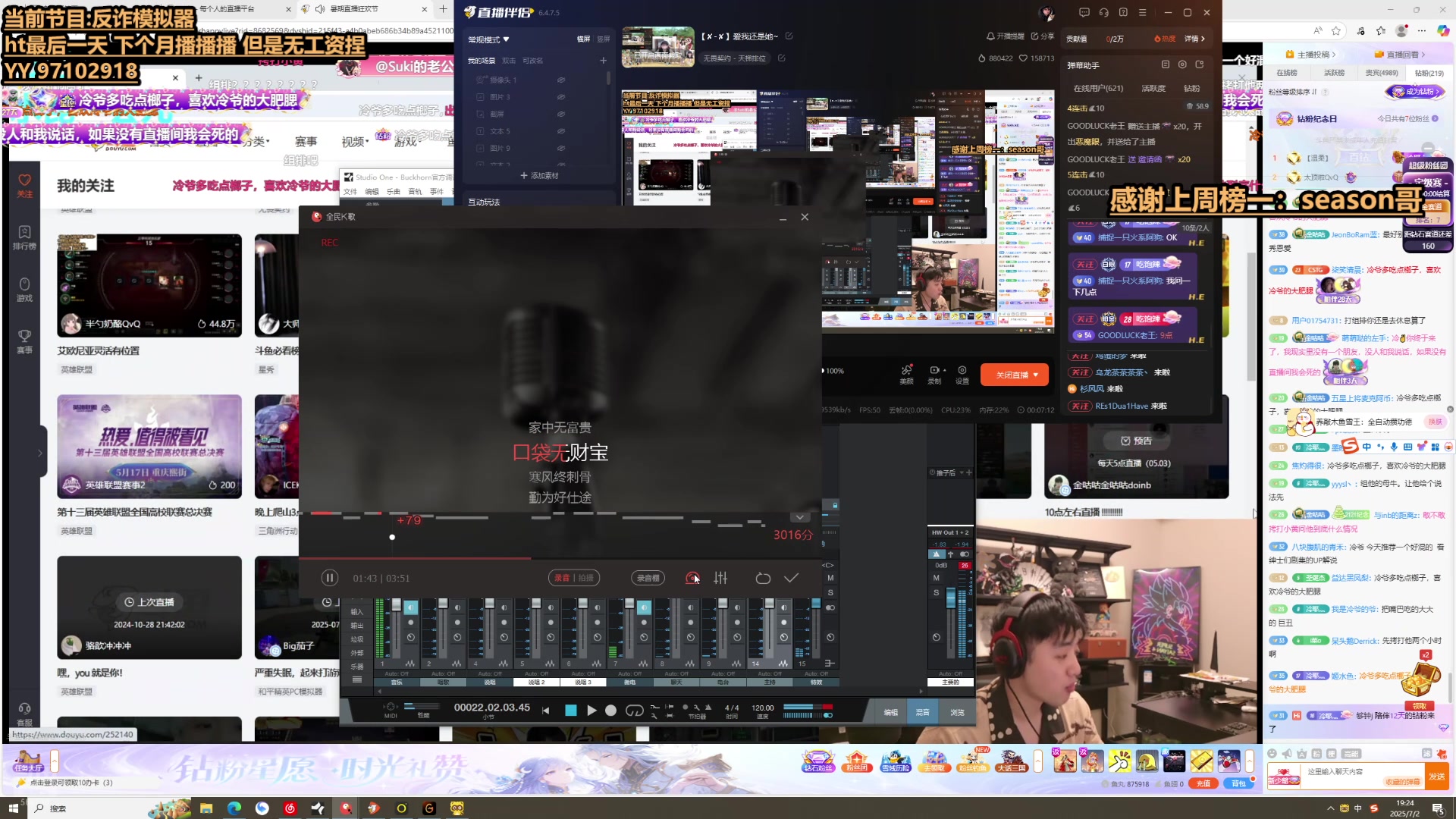Toggle visibility of 文本 5 source

tap(561, 131)
